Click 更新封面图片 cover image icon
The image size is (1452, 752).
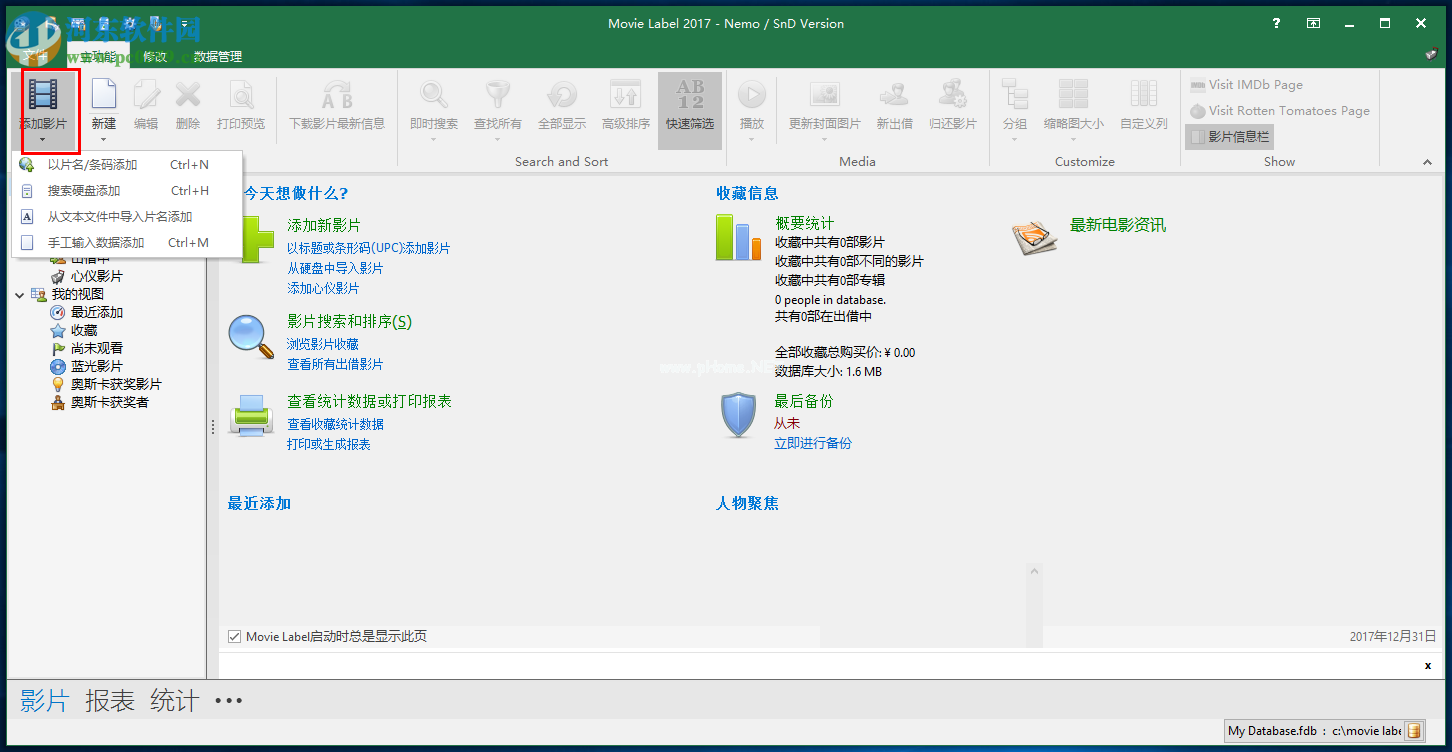tap(824, 95)
